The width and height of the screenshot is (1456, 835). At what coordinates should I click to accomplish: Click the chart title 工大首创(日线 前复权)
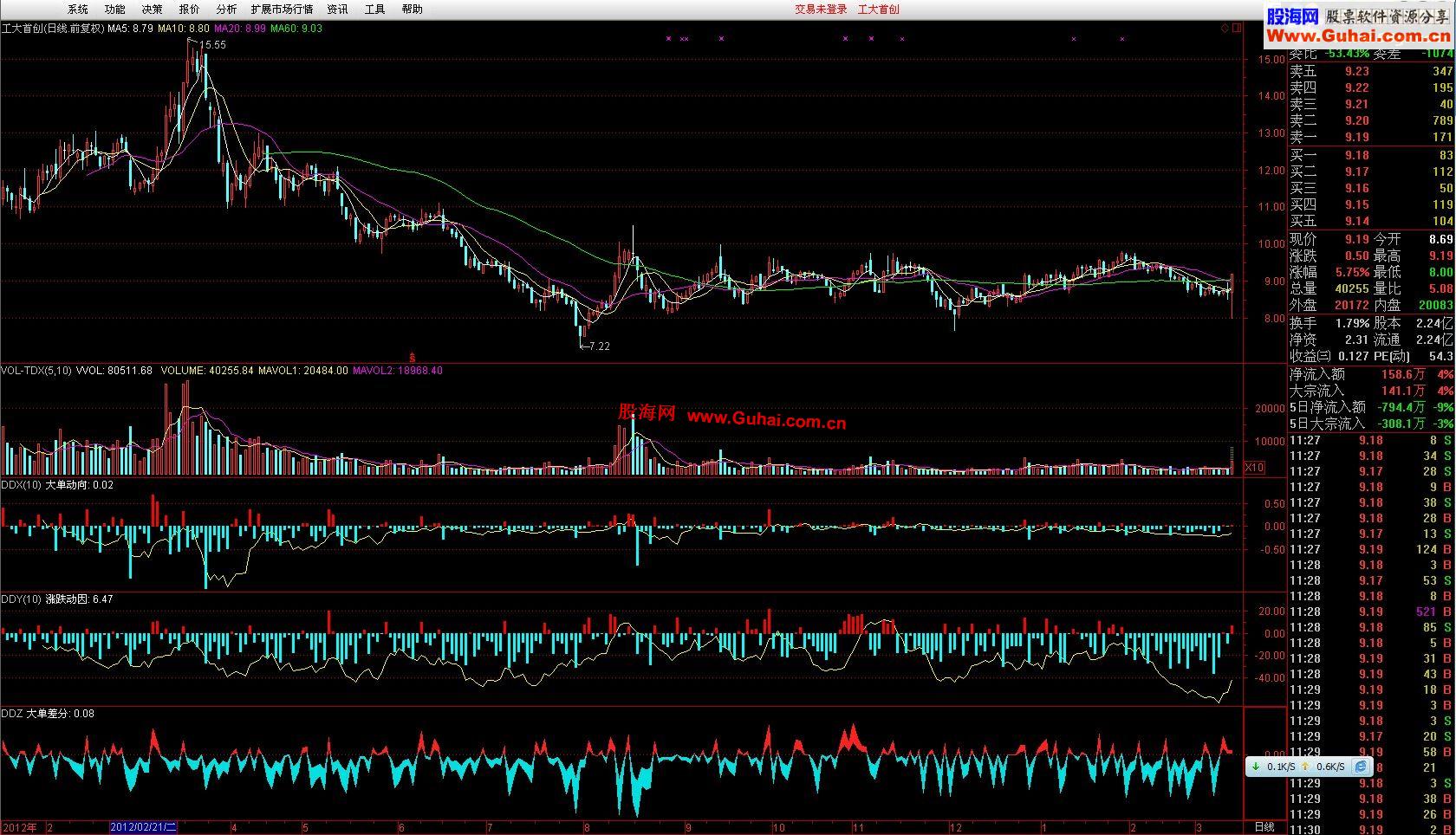[x=53, y=29]
